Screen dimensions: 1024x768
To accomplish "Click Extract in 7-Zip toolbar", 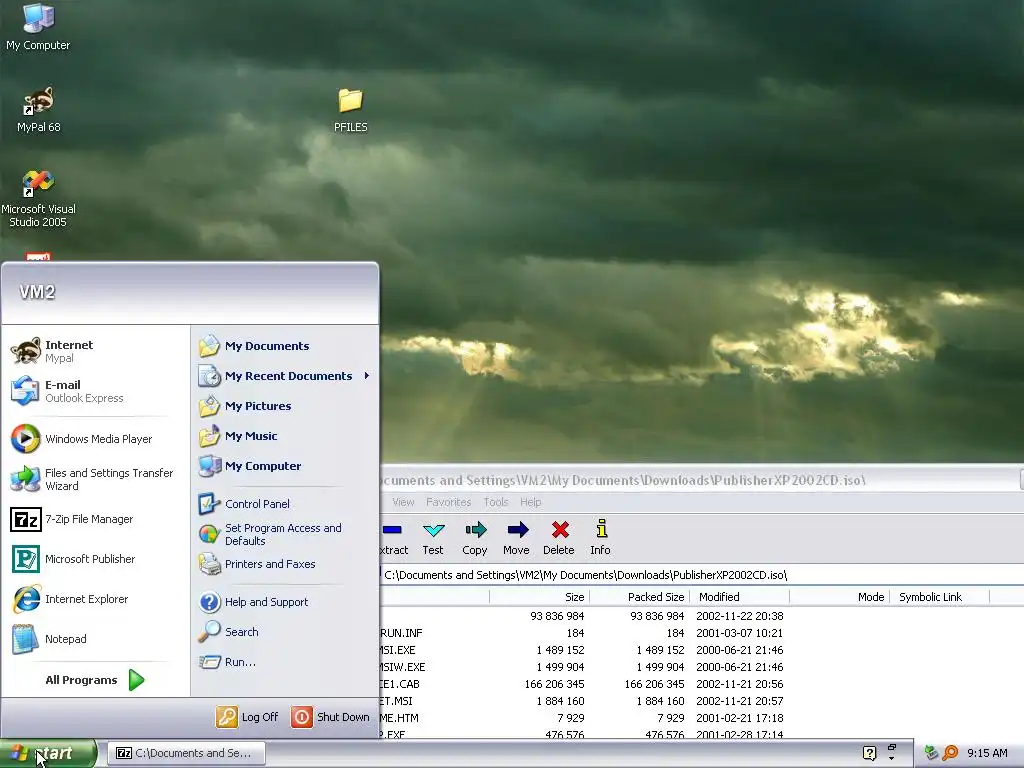I will pyautogui.click(x=394, y=538).
